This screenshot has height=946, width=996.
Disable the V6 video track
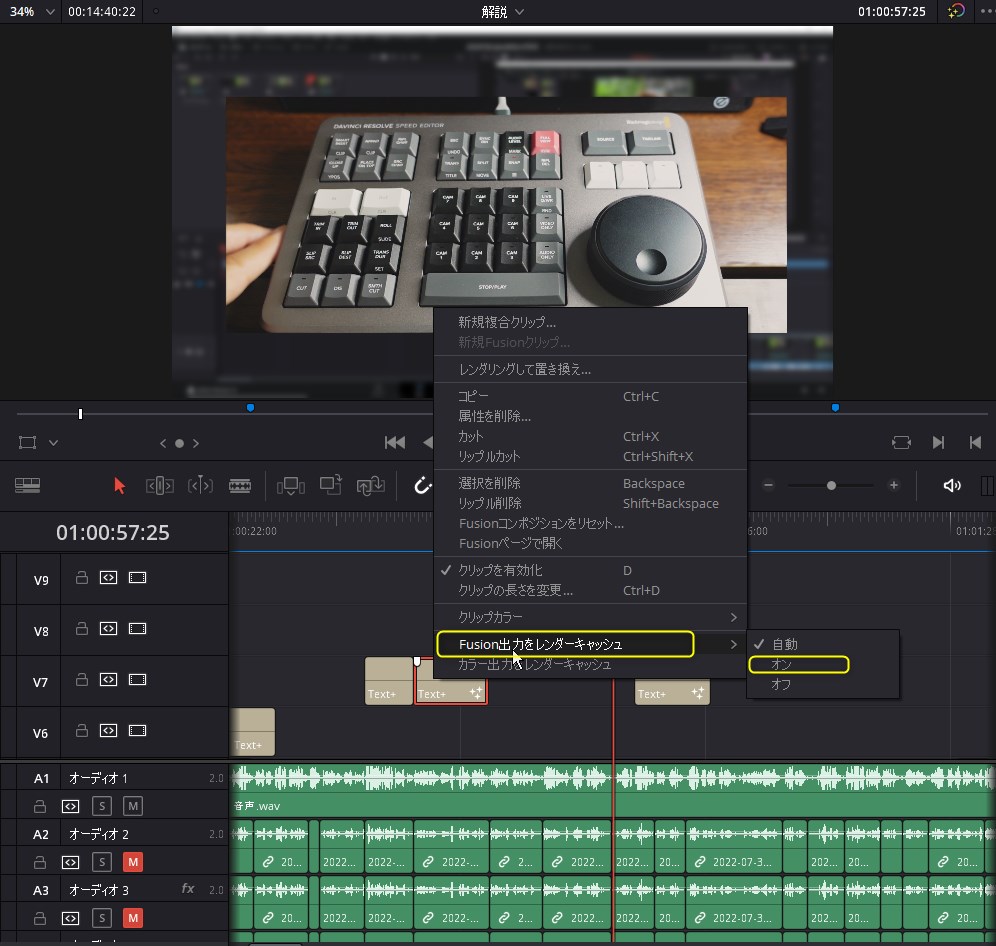click(137, 731)
